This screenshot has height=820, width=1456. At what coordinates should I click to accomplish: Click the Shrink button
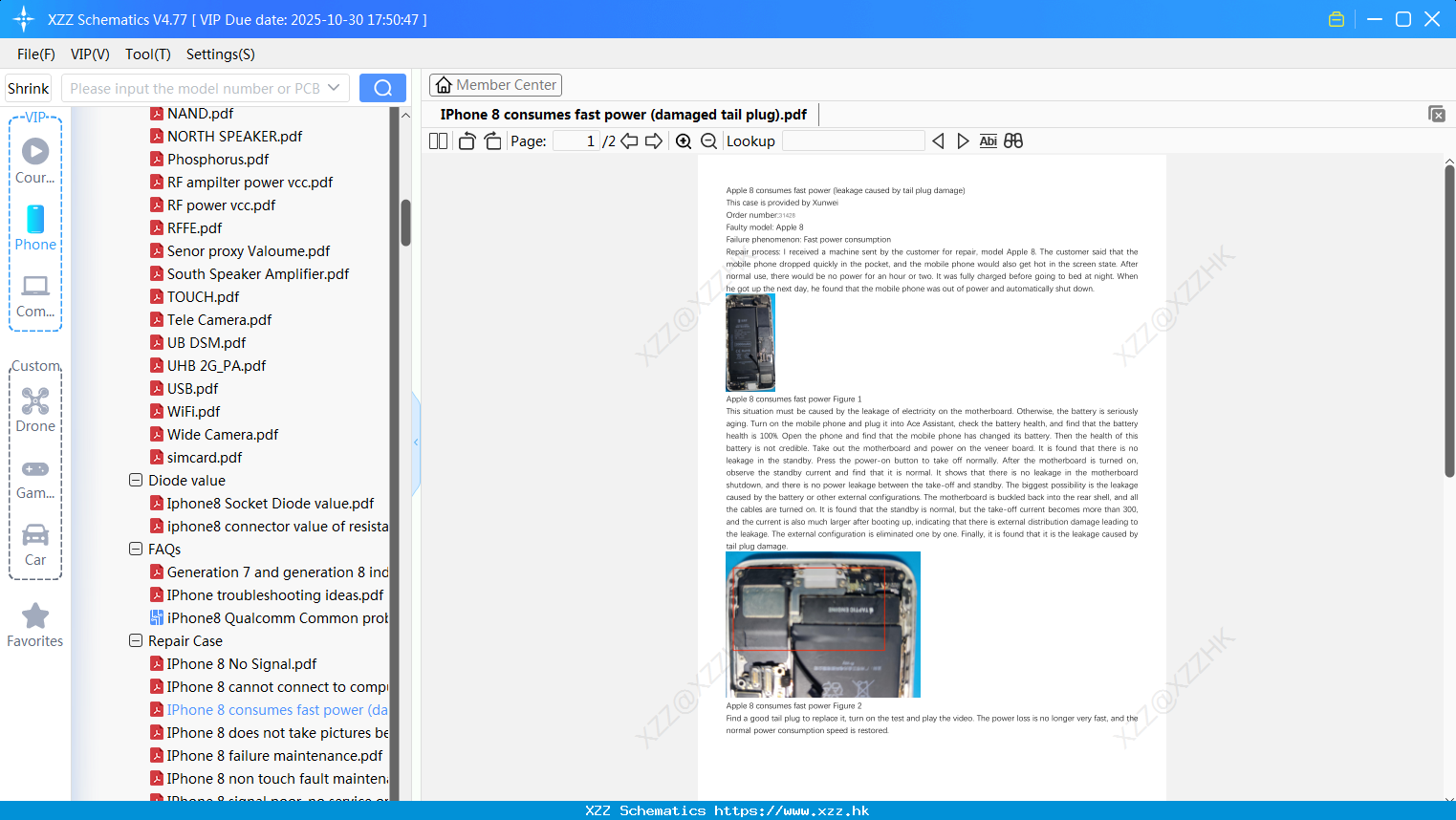[28, 88]
